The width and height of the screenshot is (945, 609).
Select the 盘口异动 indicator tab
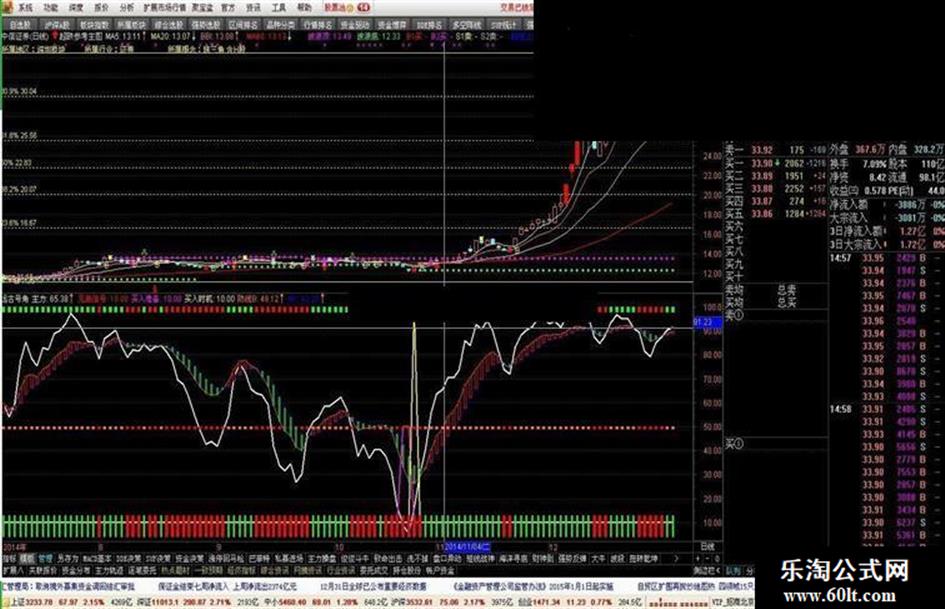(447, 559)
